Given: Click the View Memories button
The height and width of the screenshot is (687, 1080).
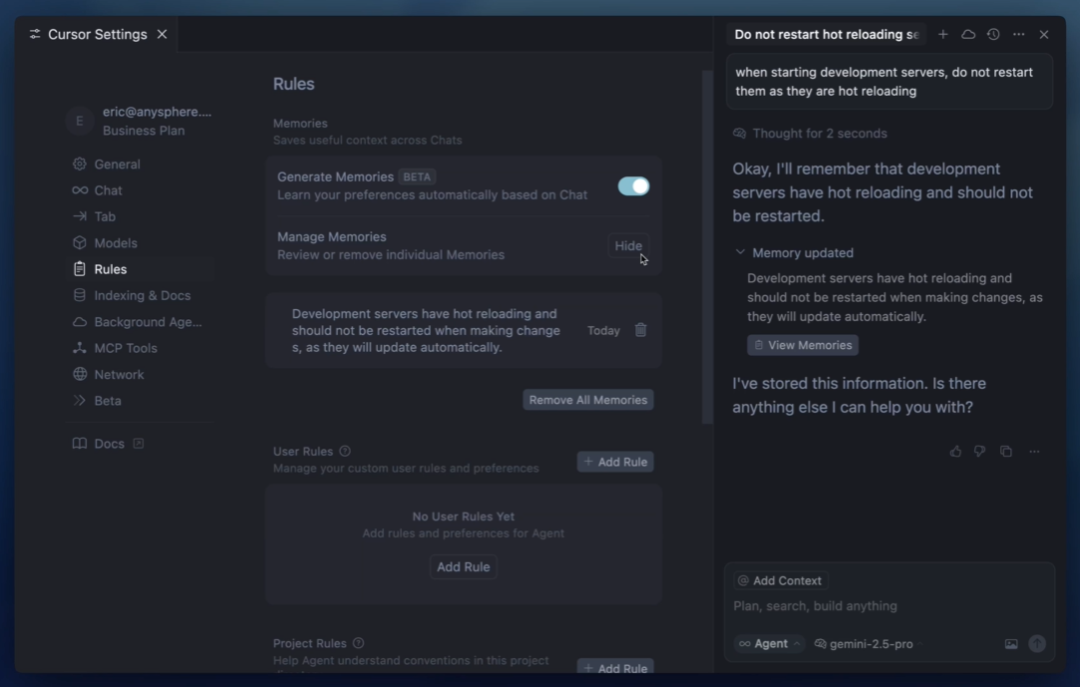Looking at the screenshot, I should point(802,345).
